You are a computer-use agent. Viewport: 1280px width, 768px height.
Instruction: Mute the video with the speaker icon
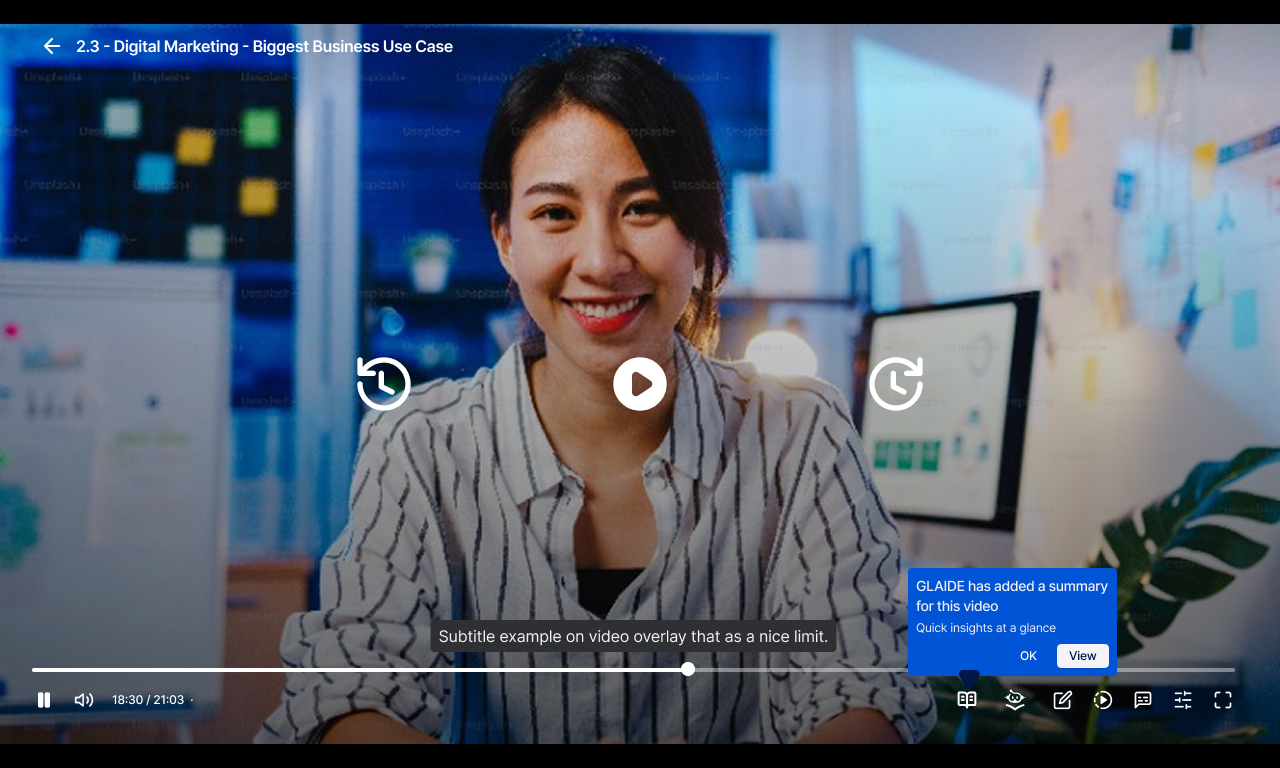(84, 700)
